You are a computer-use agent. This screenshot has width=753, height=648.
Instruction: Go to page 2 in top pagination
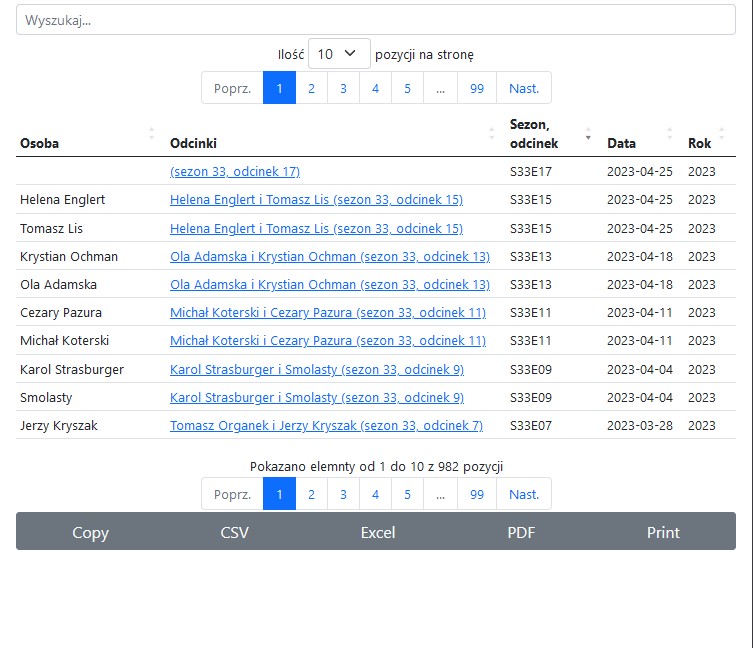click(x=311, y=88)
